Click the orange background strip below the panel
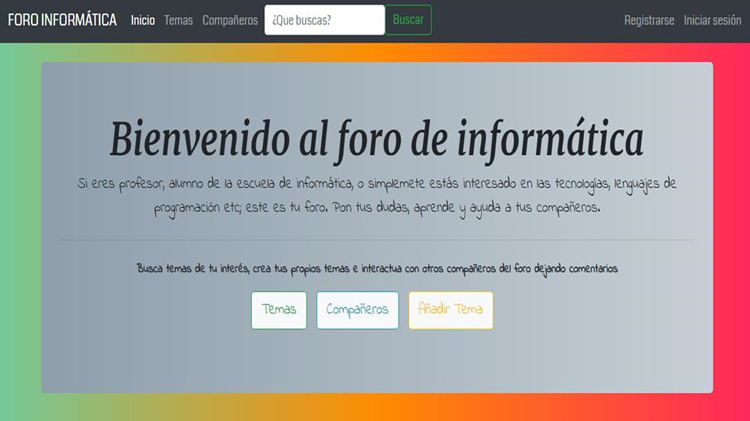This screenshot has width=750, height=421. click(x=376, y=407)
